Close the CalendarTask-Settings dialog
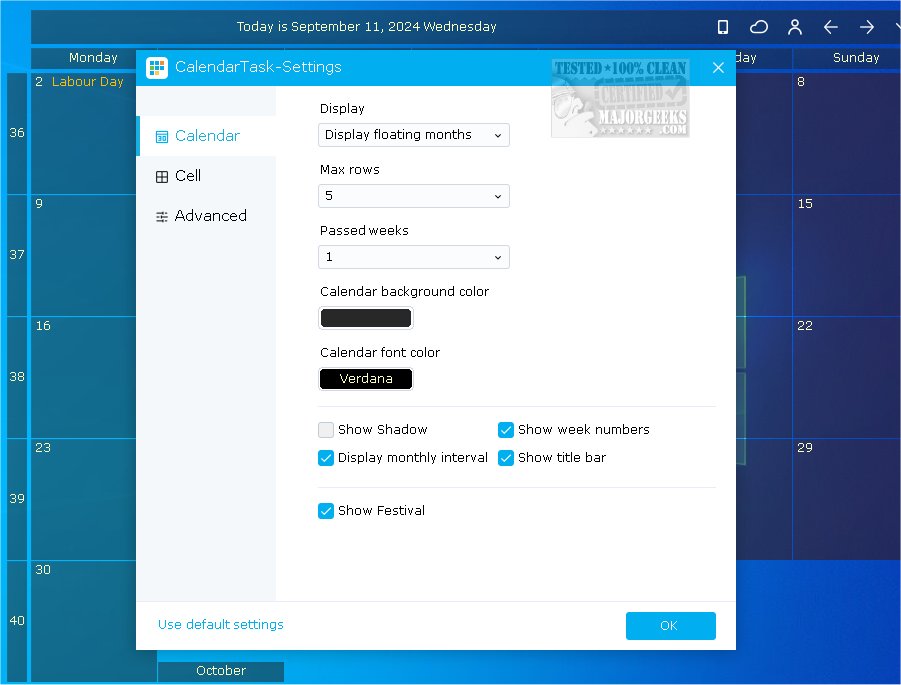The image size is (901, 685). 718,68
